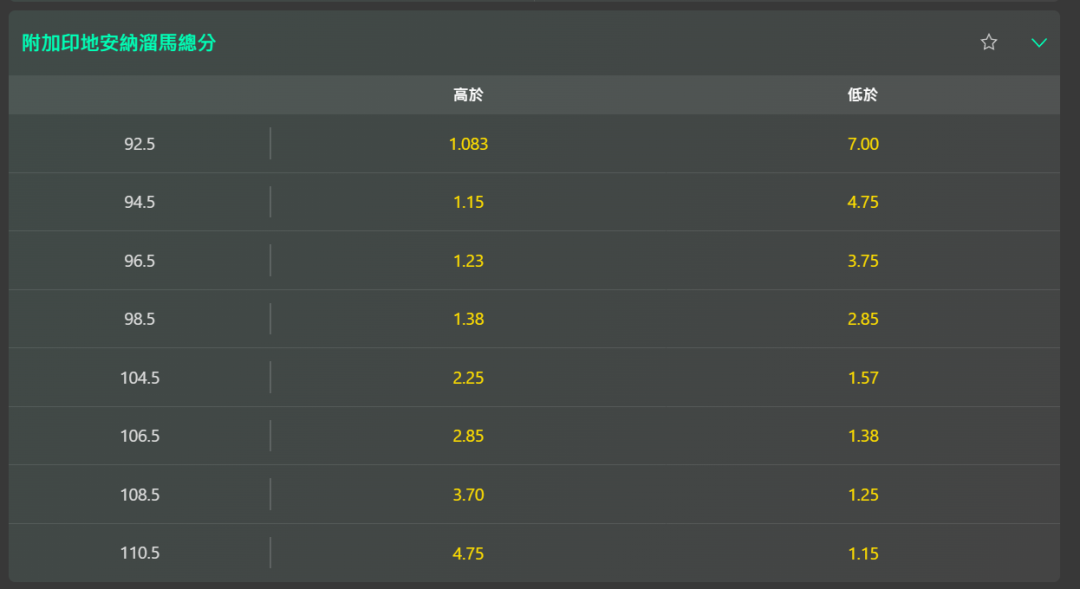
Task: Select over 104.5 odds 2.25
Action: click(468, 378)
